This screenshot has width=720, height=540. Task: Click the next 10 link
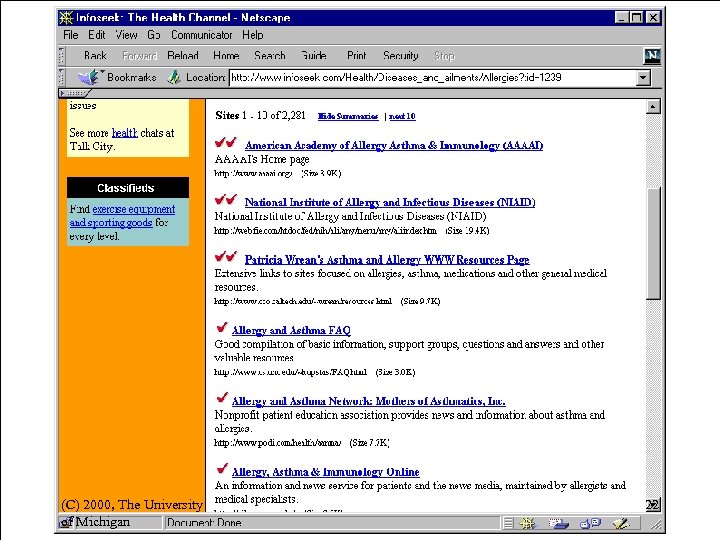click(402, 116)
